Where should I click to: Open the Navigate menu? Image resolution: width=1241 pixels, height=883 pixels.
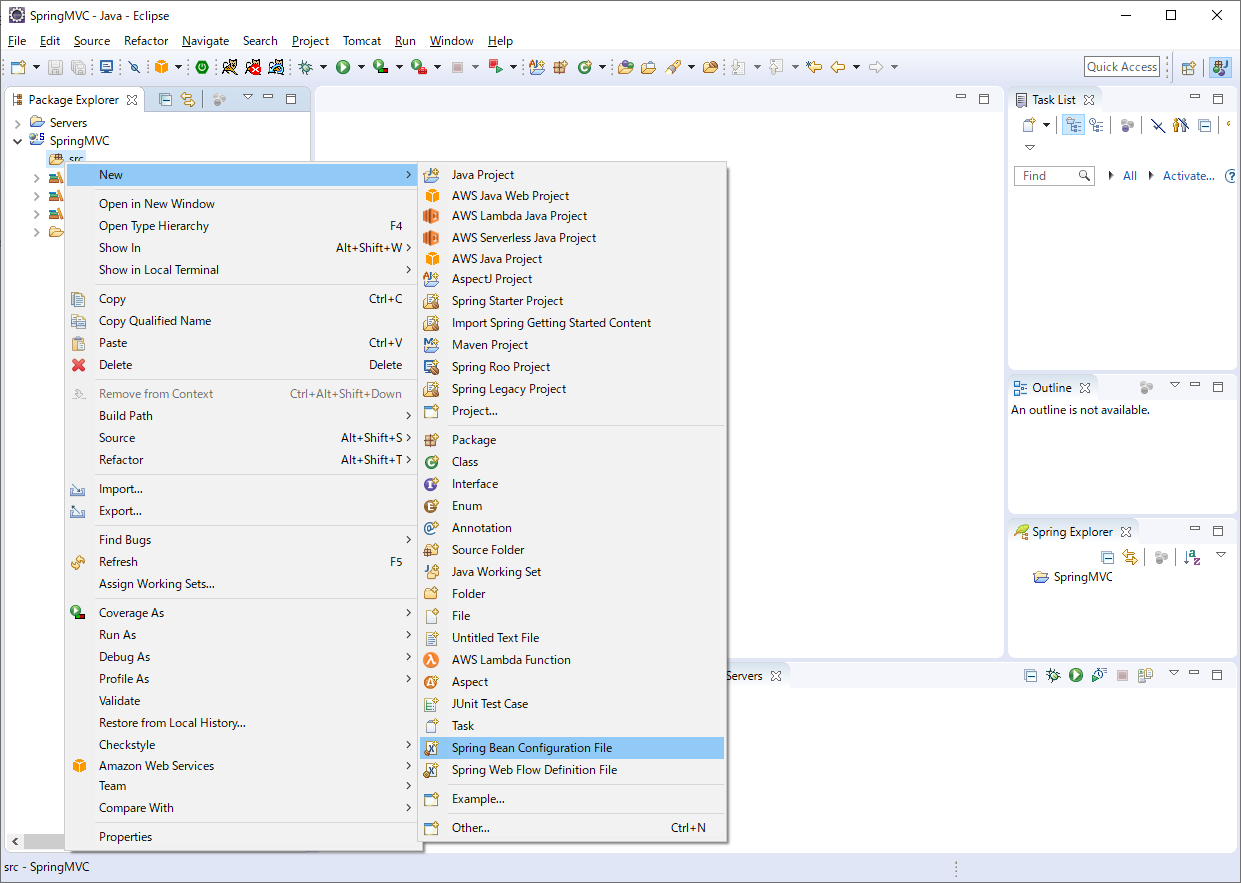205,41
